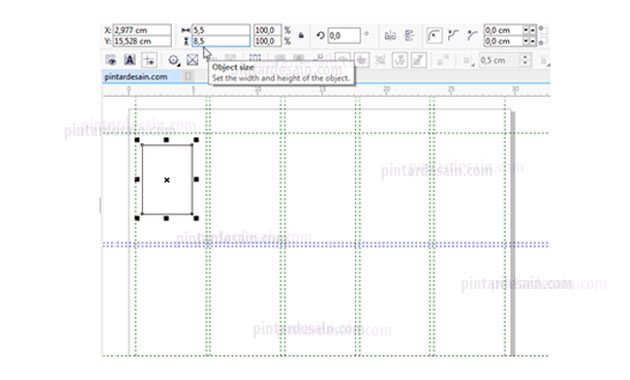Open the circular target options icon dropdown
The width and height of the screenshot is (630, 380).
pyautogui.click(x=174, y=60)
